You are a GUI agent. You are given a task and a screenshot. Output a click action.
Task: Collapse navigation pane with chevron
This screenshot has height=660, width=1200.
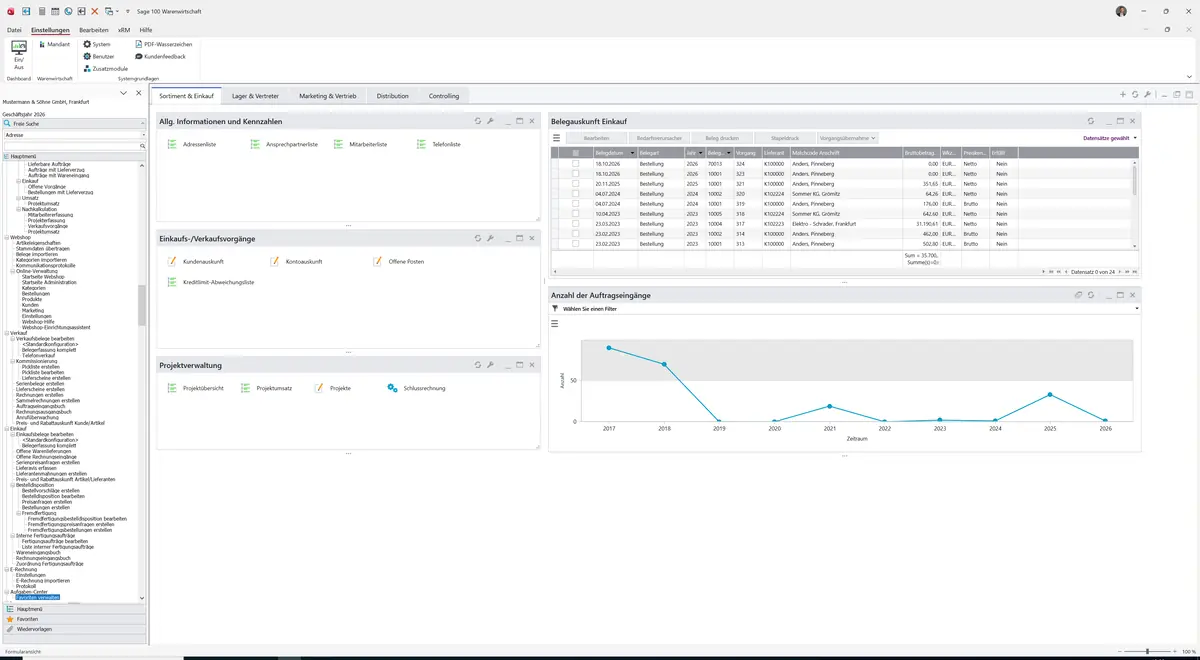click(x=123, y=93)
